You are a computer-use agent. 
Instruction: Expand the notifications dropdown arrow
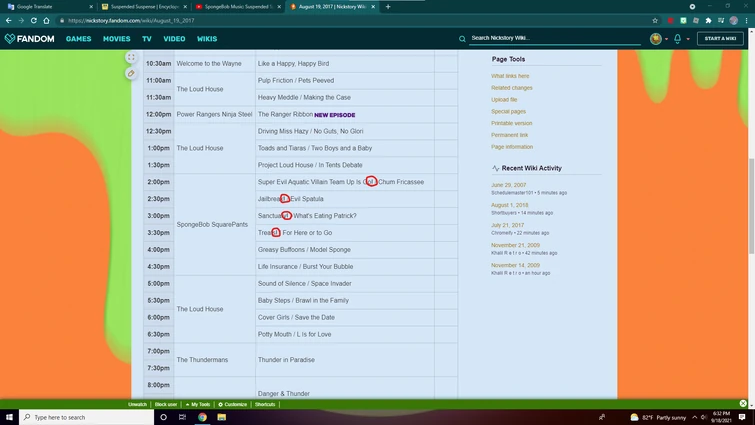[688, 39]
